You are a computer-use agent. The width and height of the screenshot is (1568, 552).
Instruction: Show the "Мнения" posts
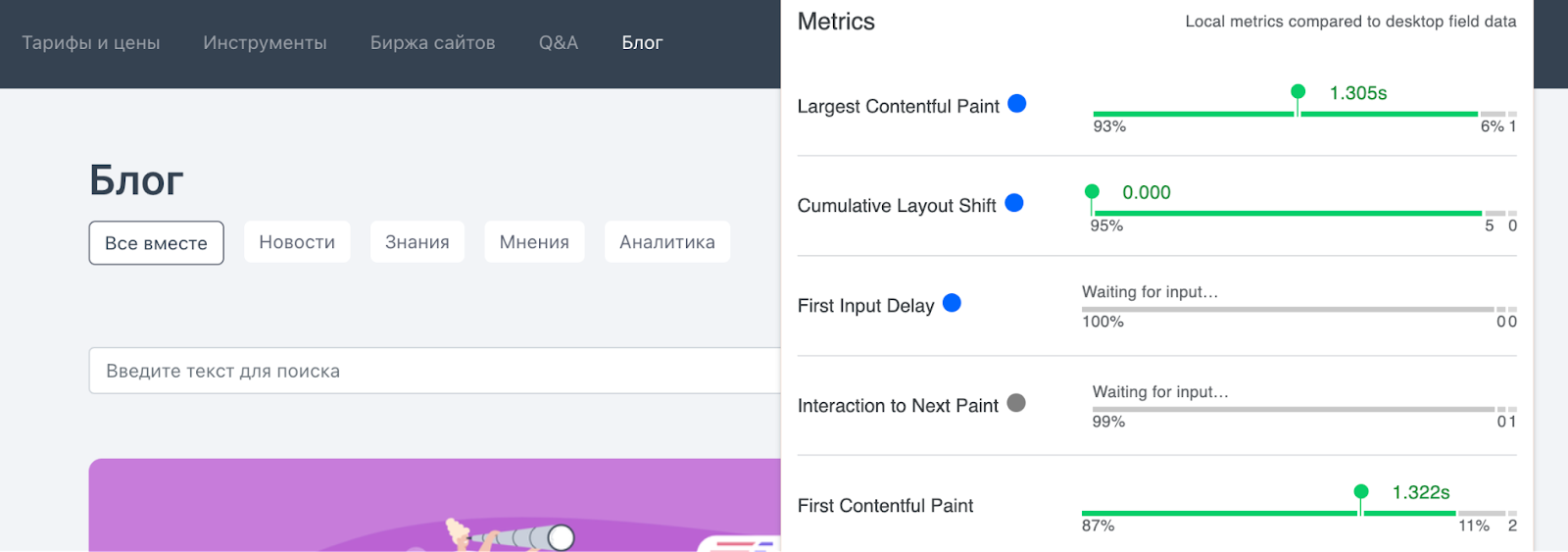[x=534, y=242]
